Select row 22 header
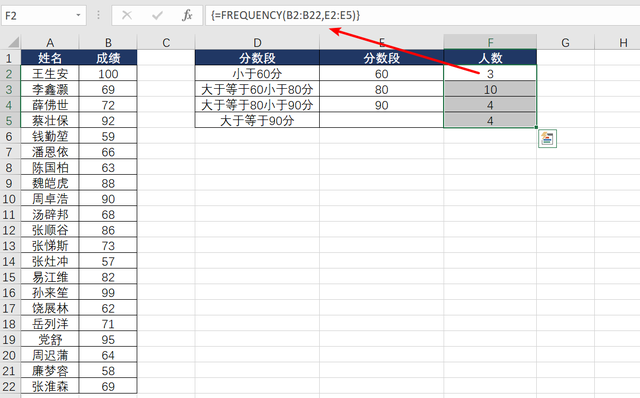 (x=10, y=386)
